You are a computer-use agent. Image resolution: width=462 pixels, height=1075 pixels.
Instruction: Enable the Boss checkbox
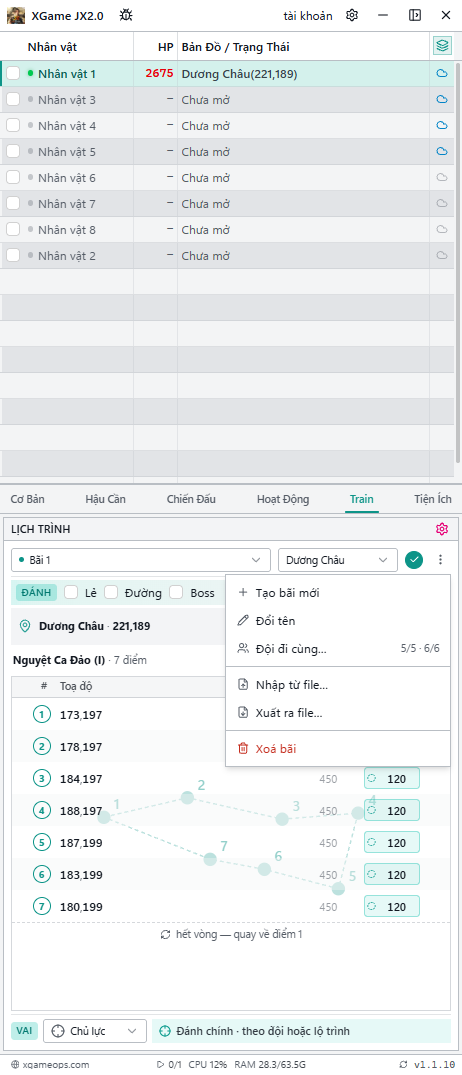pyautogui.click(x=176, y=592)
